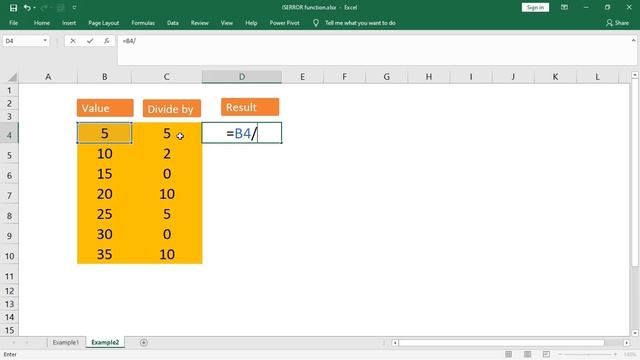The image size is (640, 360).
Task: Click inside the formula bar text
Action: coord(129,41)
